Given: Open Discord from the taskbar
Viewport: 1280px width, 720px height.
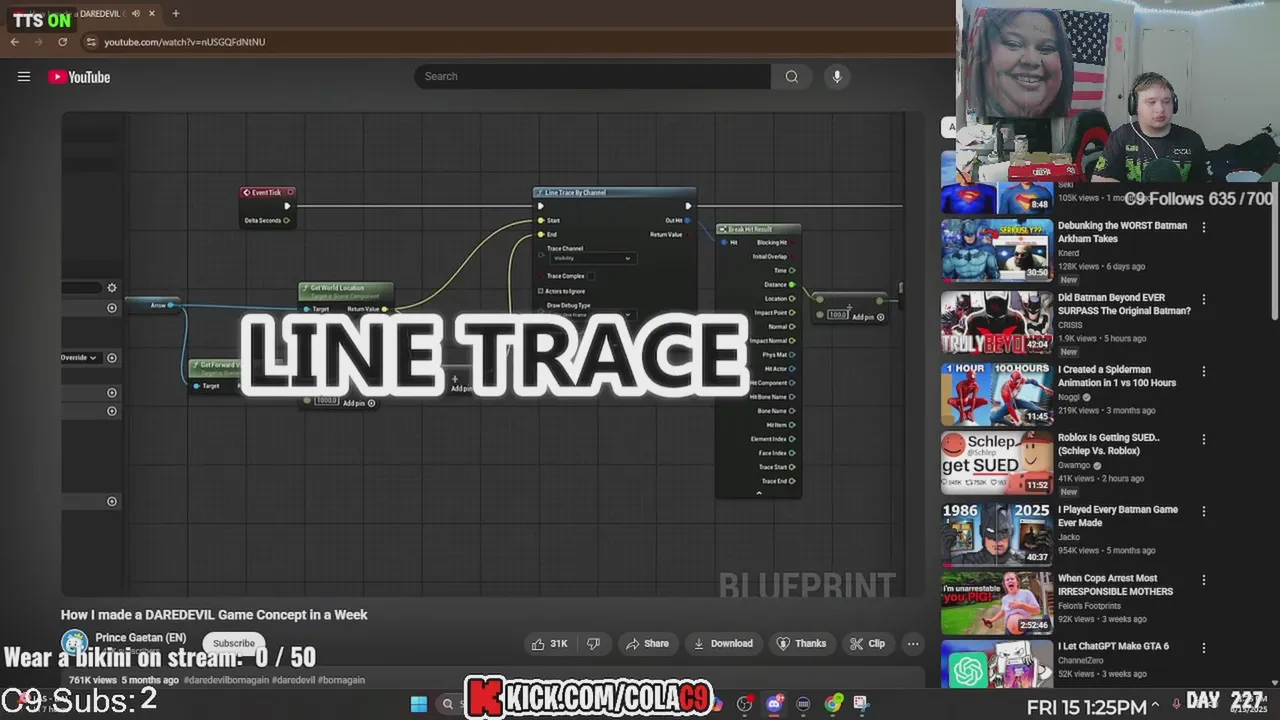Looking at the screenshot, I should tap(774, 704).
